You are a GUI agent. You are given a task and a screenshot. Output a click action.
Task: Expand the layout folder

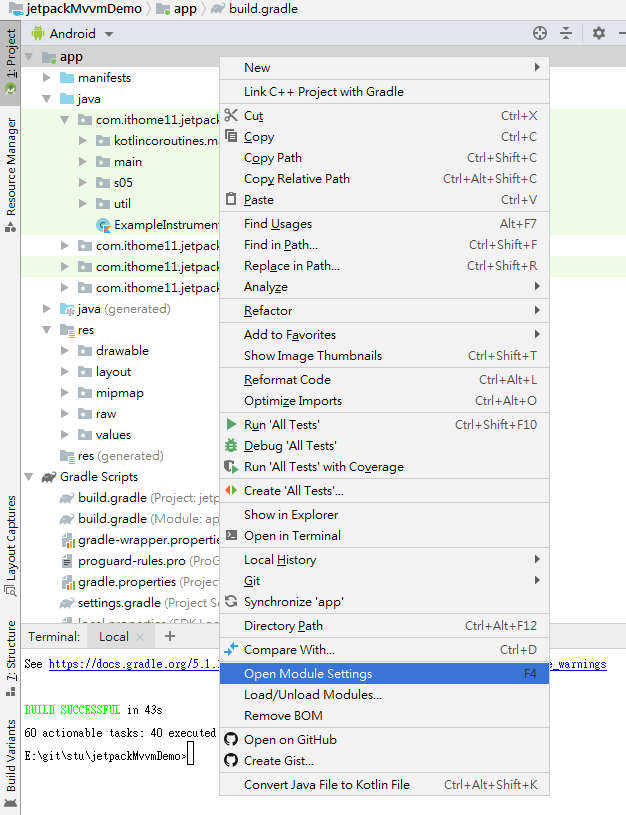65,372
